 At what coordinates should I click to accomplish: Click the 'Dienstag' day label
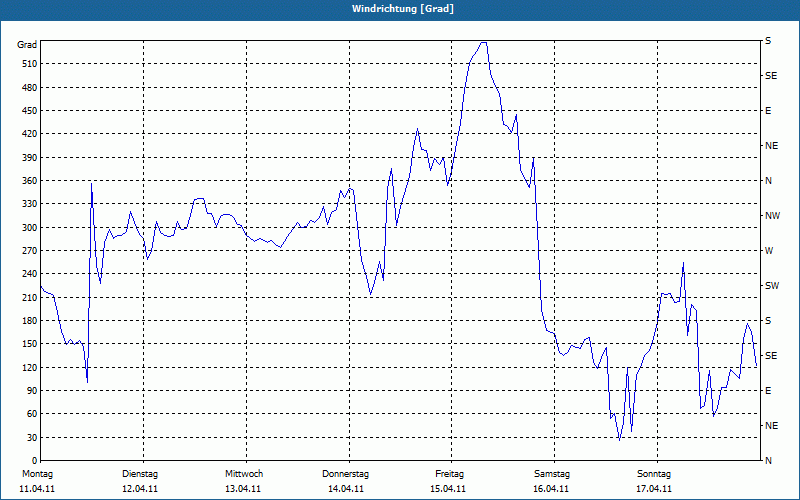140,474
